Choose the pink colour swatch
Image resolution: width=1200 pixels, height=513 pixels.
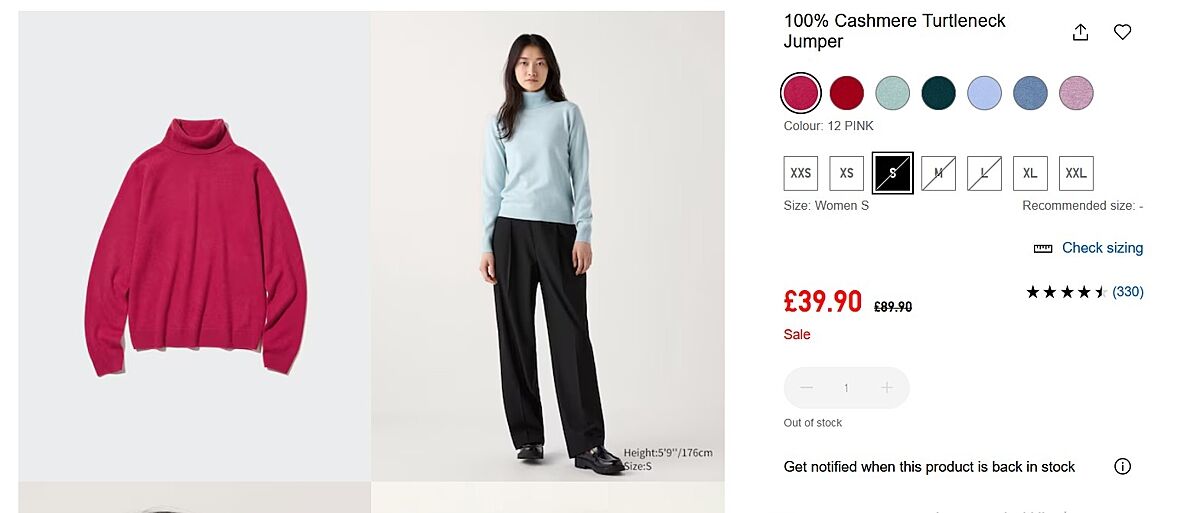[x=801, y=93]
